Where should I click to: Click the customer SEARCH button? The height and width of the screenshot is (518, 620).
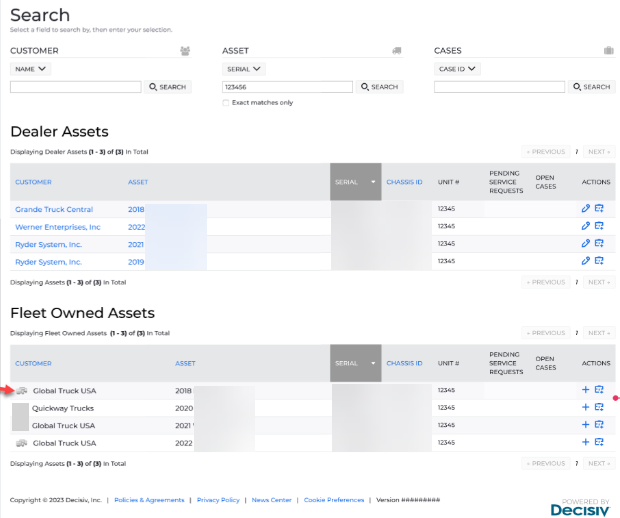point(168,87)
